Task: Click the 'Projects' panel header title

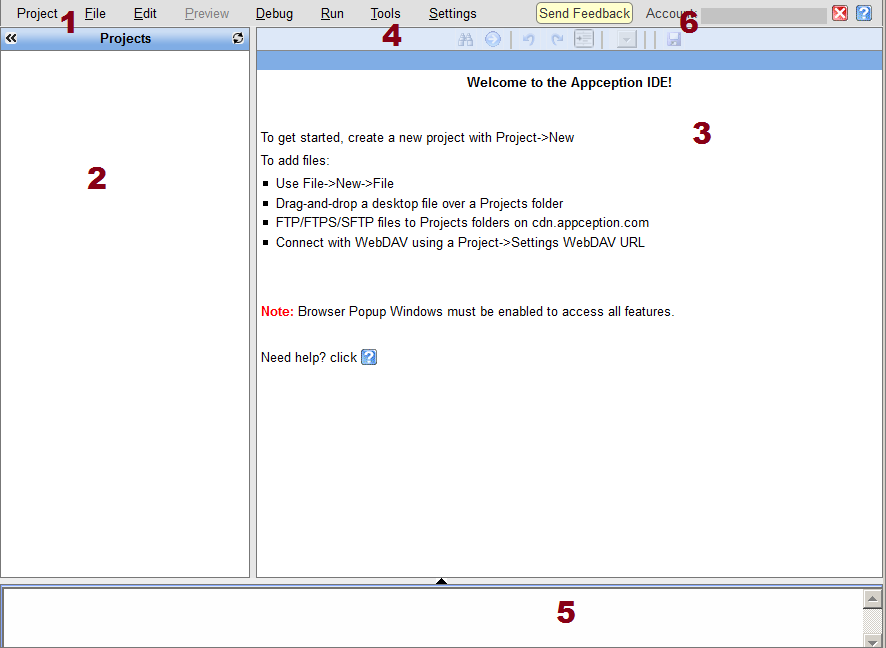Action: (125, 38)
